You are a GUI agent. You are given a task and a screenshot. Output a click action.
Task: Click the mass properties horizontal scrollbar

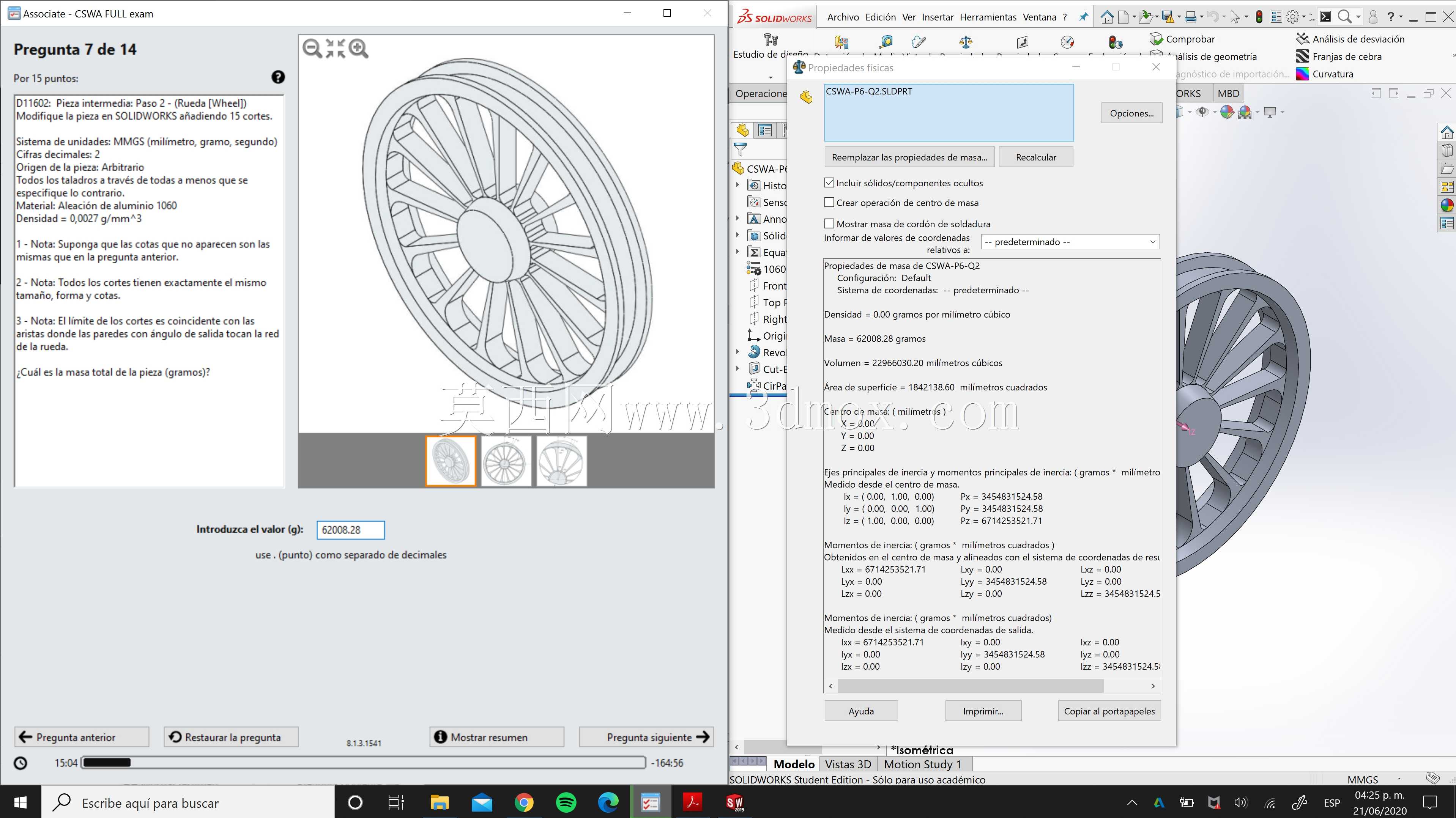pyautogui.click(x=971, y=686)
